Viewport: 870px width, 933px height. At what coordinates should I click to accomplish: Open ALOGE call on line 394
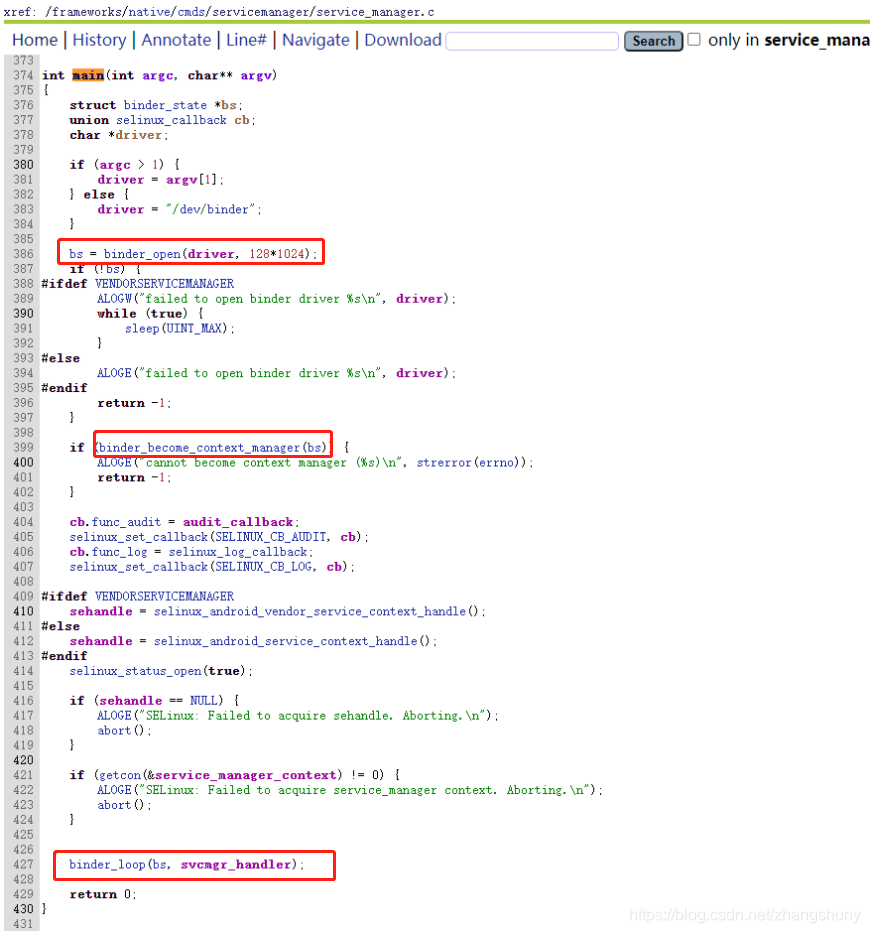click(x=114, y=373)
